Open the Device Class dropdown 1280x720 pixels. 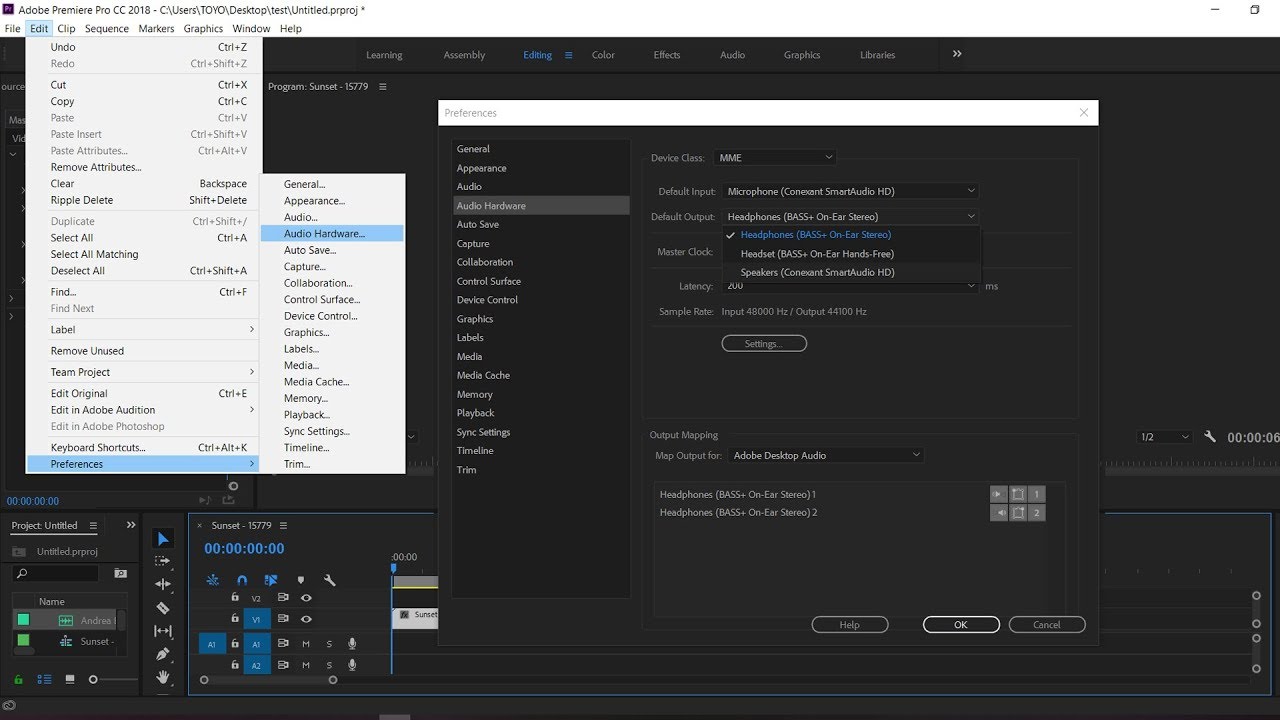[775, 157]
